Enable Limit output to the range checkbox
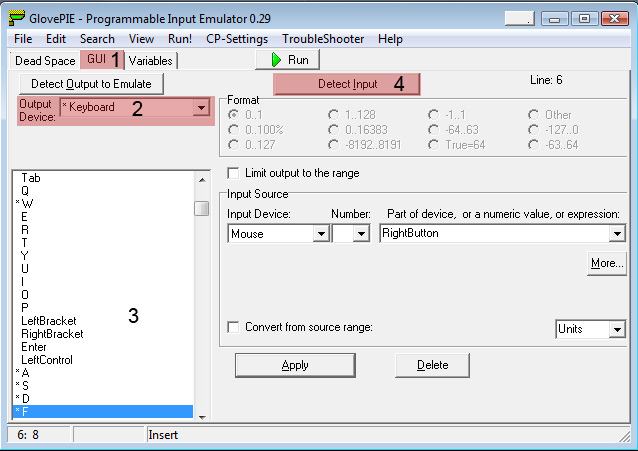Image resolution: width=638 pixels, height=451 pixels. click(234, 173)
